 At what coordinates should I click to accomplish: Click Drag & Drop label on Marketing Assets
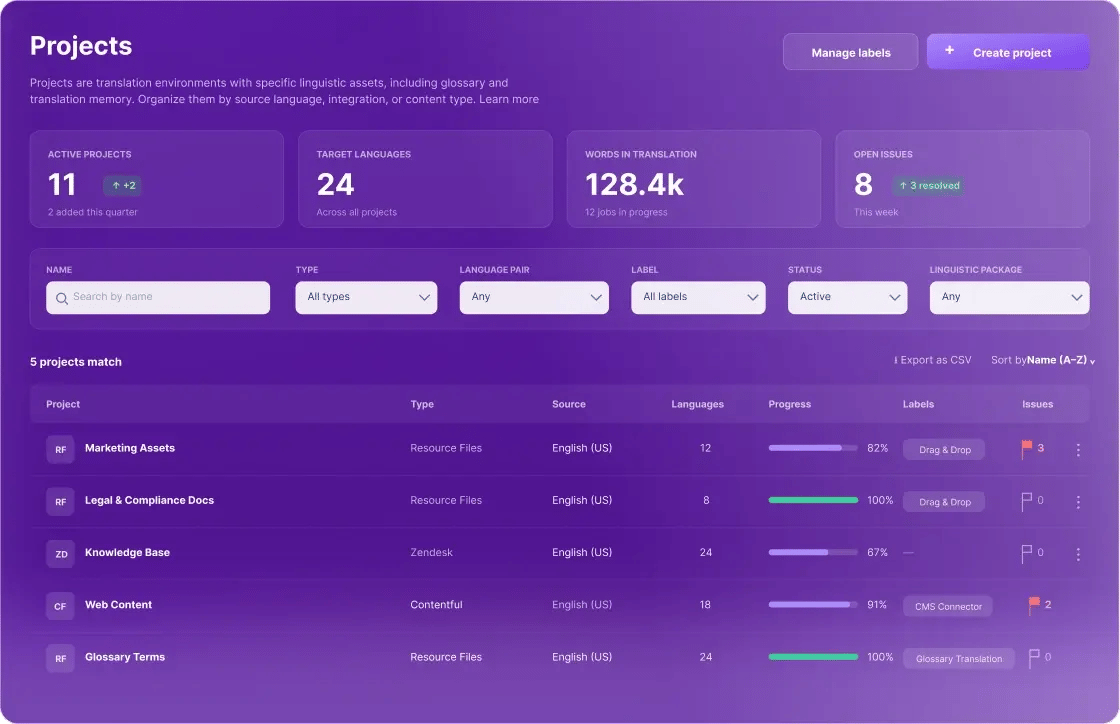point(944,450)
